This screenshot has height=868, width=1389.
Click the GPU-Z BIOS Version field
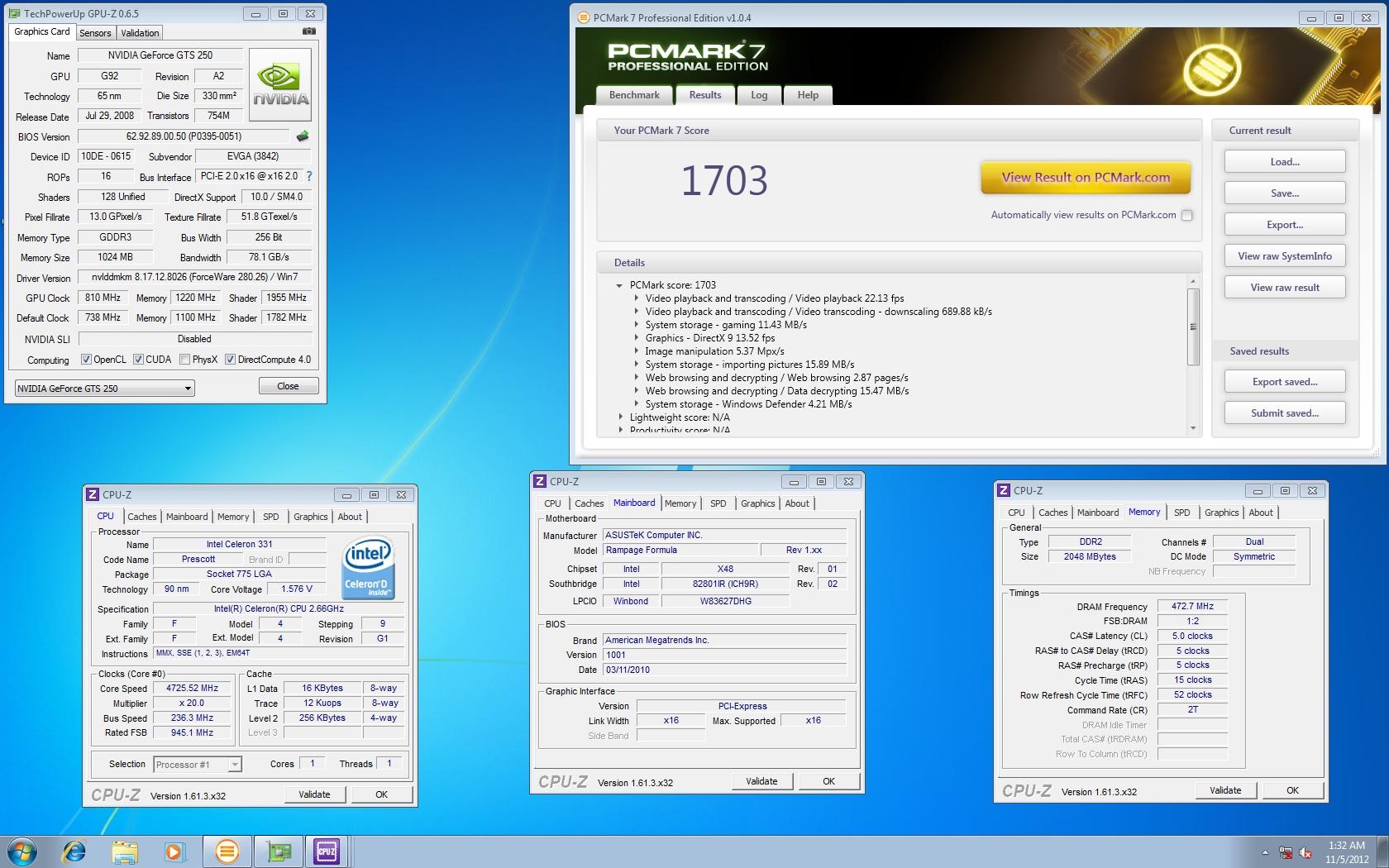pyautogui.click(x=184, y=136)
